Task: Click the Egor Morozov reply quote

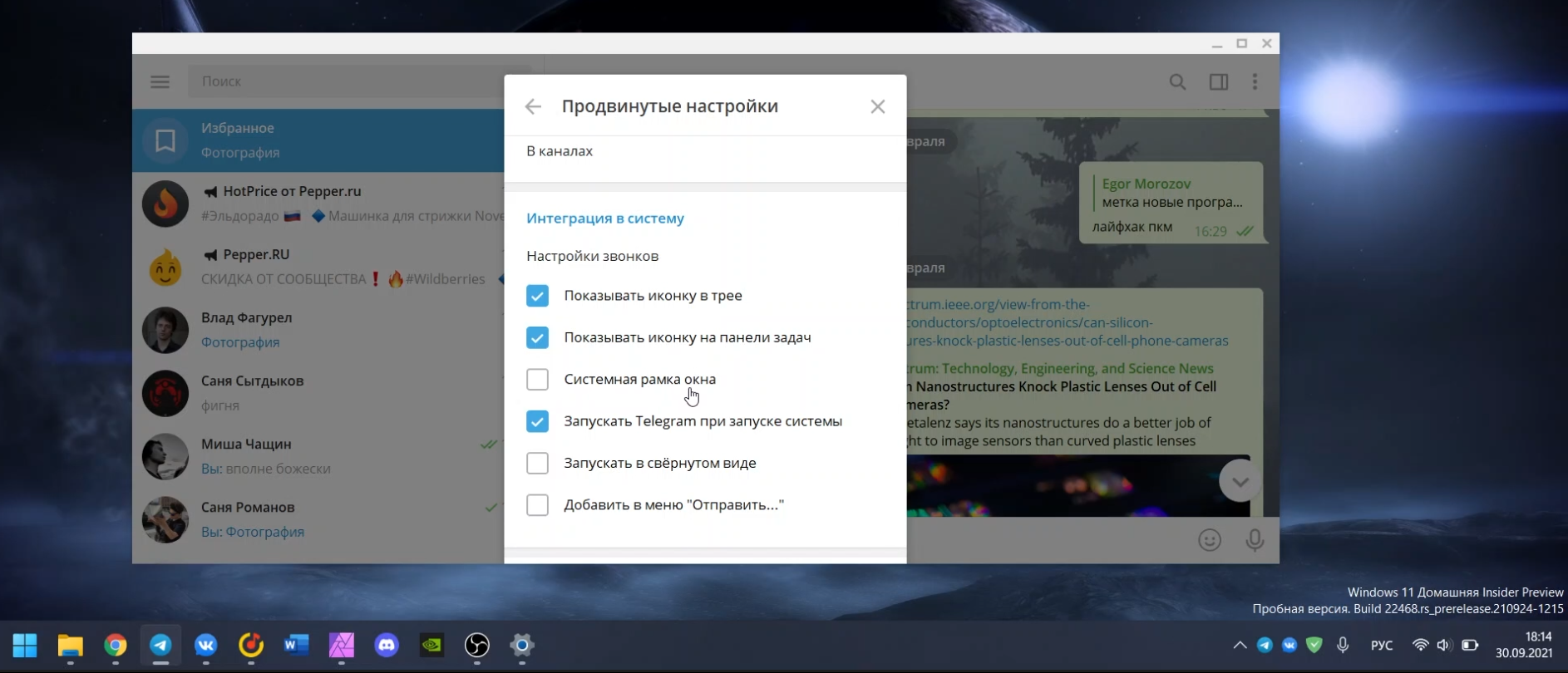Action: (x=1172, y=193)
